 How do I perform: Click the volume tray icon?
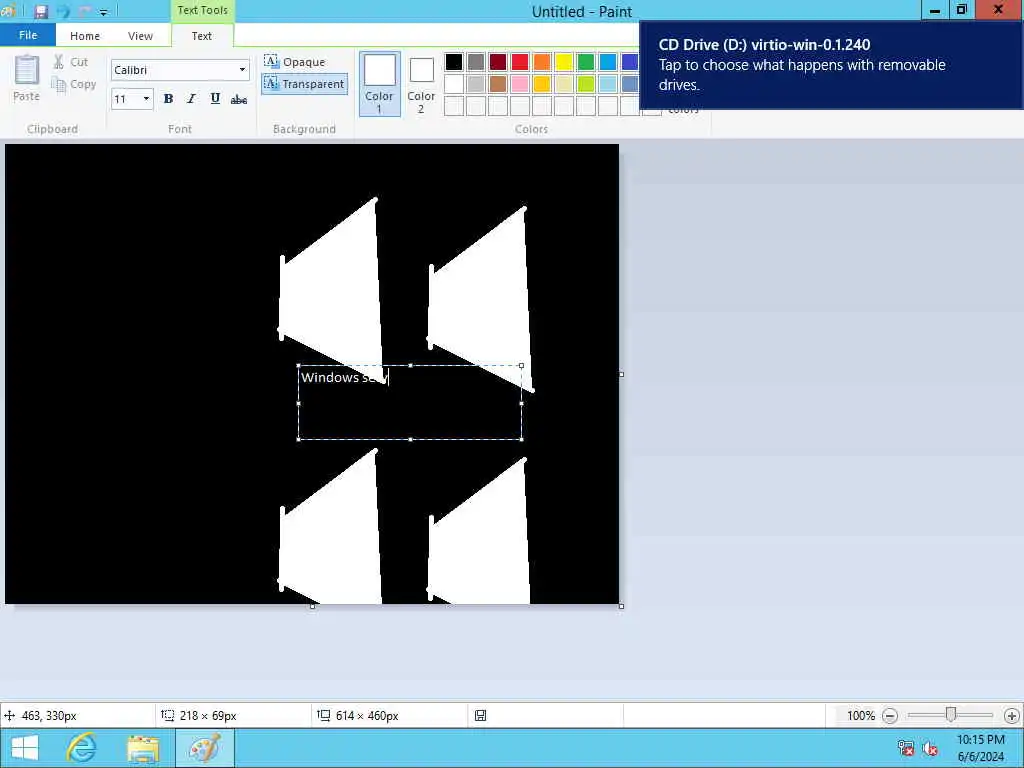pos(930,748)
